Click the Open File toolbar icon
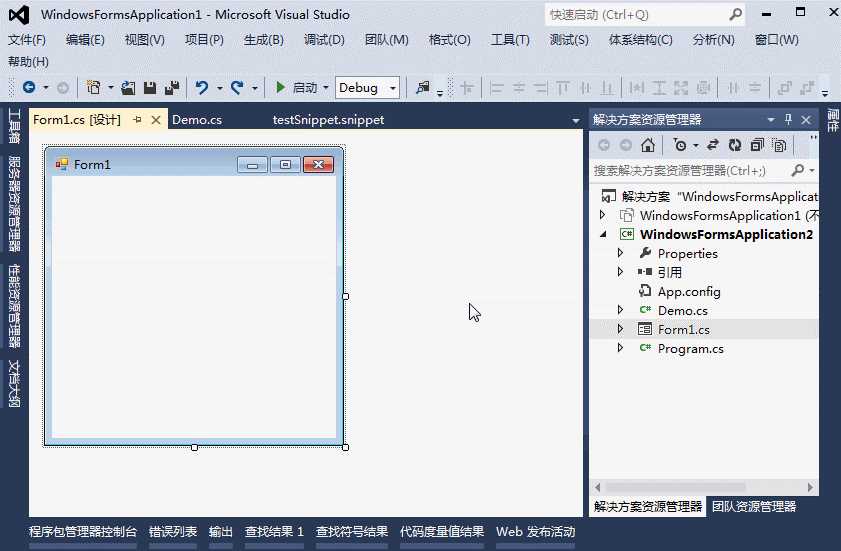Image resolution: width=841 pixels, height=551 pixels. (x=128, y=88)
